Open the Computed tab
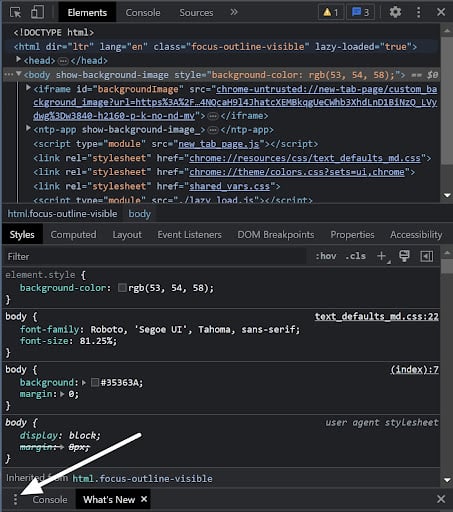This screenshot has width=453, height=512. point(73,235)
